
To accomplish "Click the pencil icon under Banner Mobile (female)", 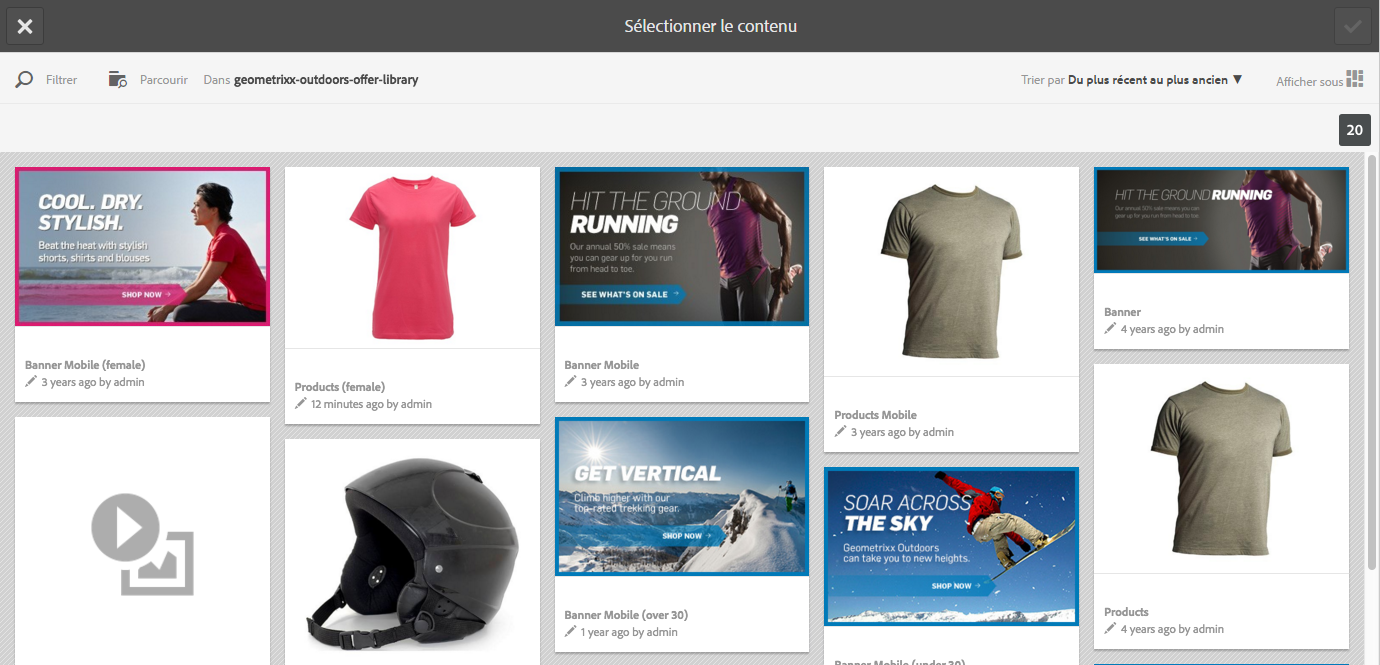I will pyautogui.click(x=31, y=382).
